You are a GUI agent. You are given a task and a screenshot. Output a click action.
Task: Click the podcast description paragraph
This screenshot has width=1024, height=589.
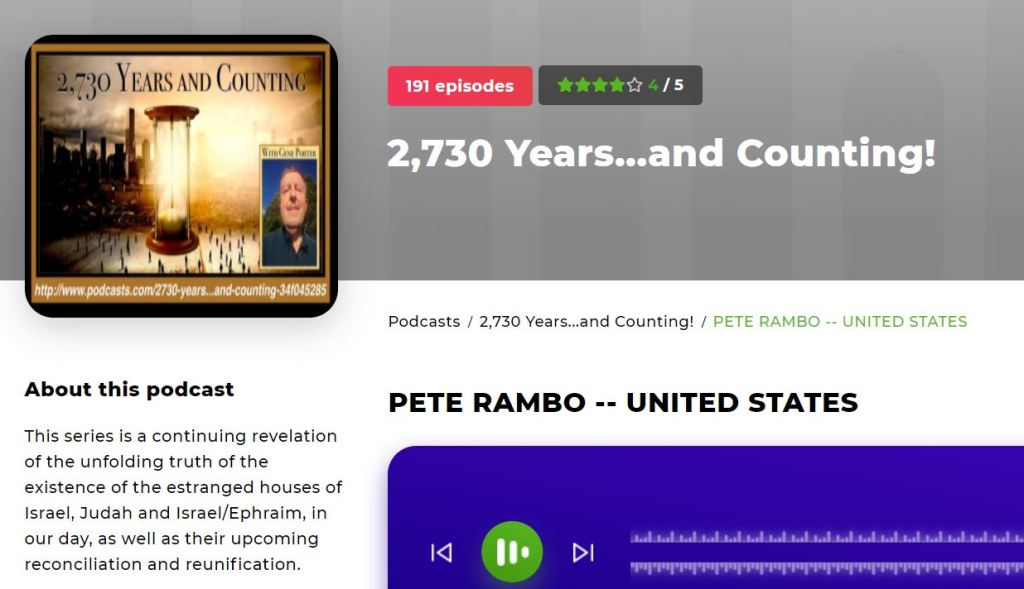184,500
